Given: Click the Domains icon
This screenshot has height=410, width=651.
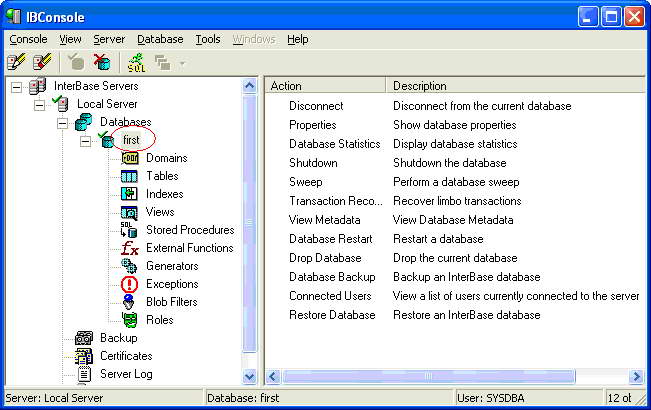Looking at the screenshot, I should click(130, 158).
